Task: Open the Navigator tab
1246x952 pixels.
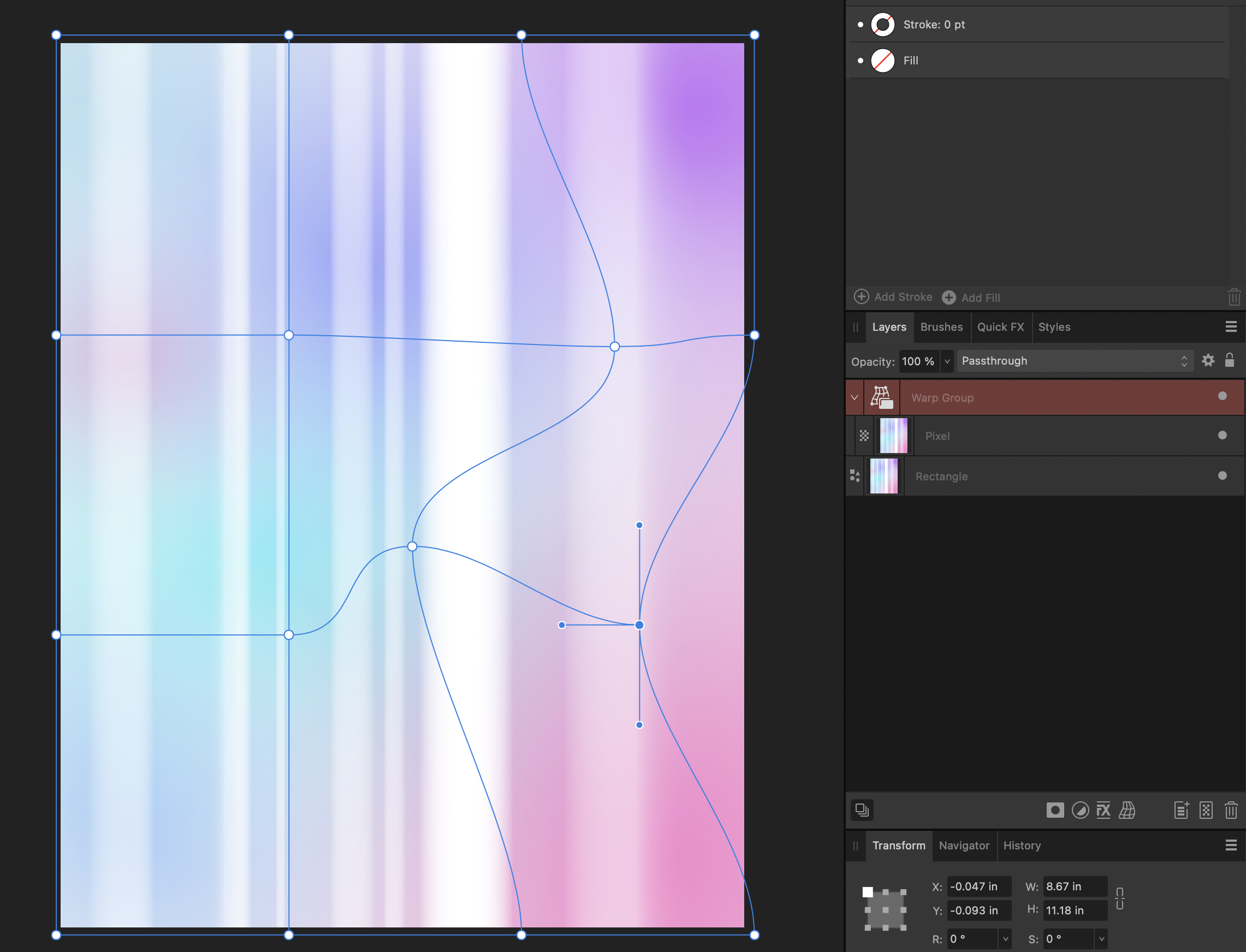Action: coord(964,846)
